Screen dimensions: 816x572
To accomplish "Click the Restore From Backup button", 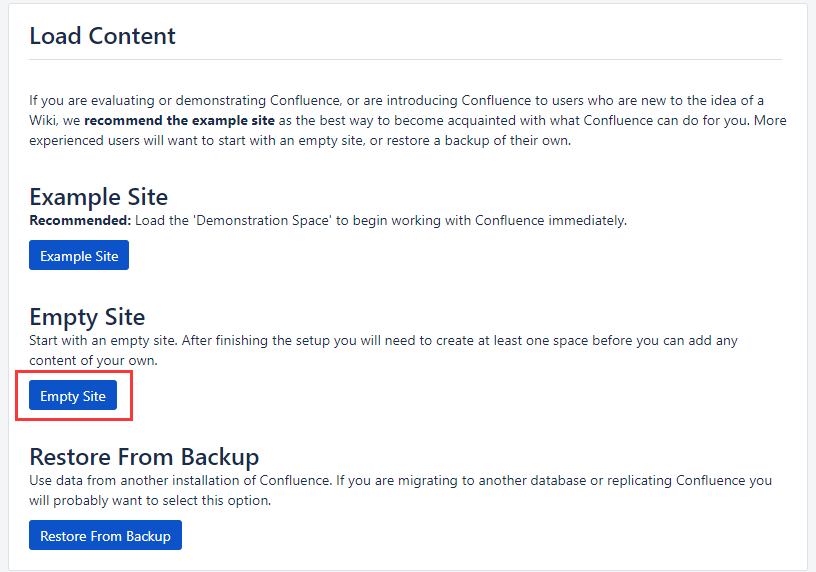I will pos(105,535).
